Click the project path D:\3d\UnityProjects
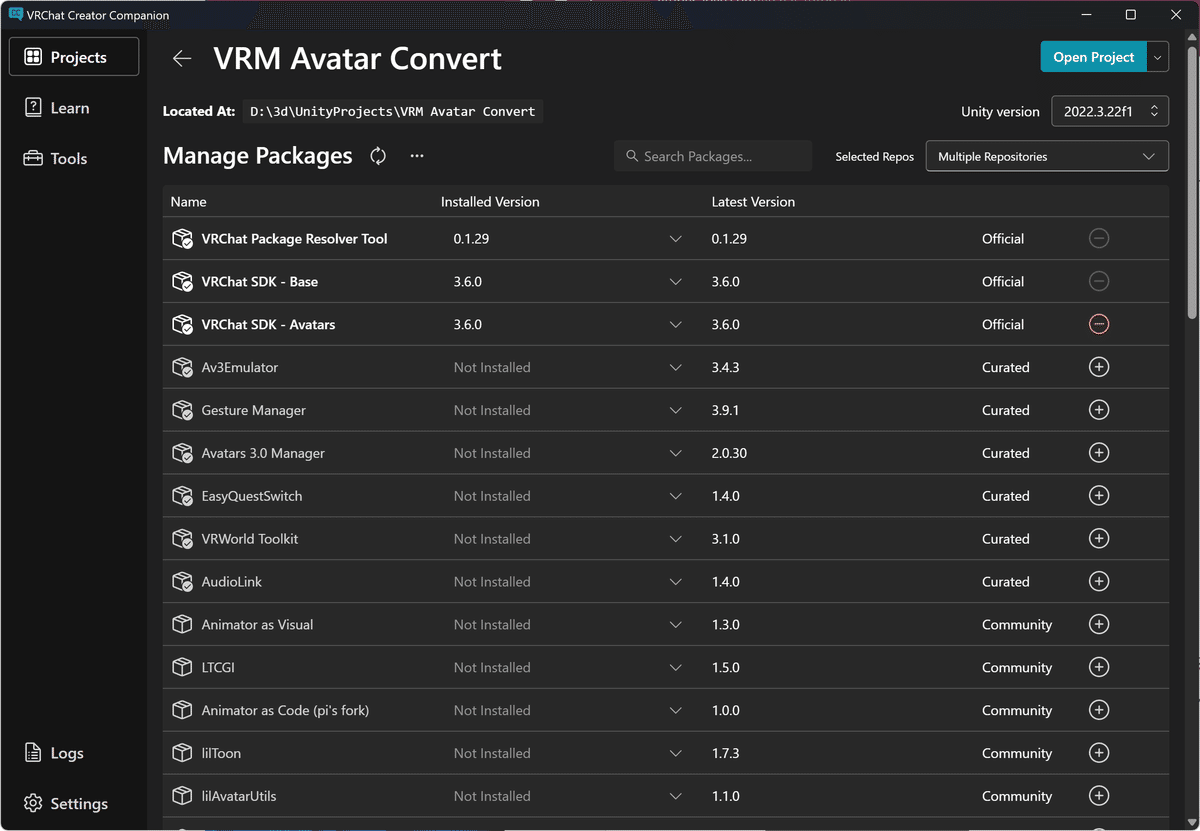 [393, 111]
